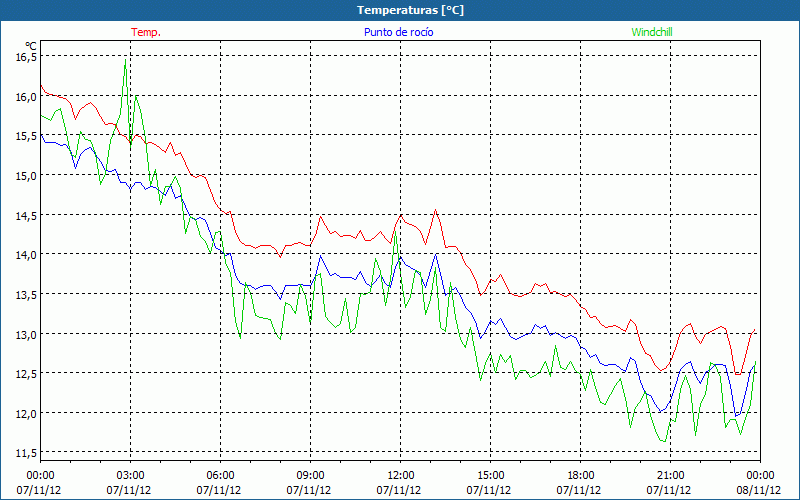Click the 15,0 y-axis value
Screen dimensions: 800x500
(x=25, y=175)
